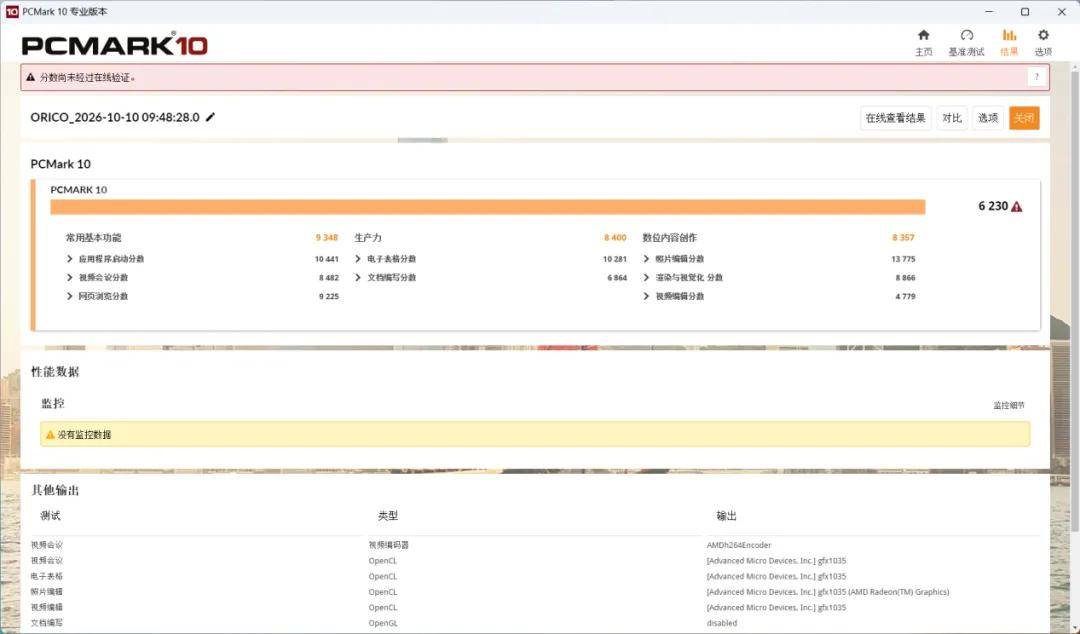Select the 结果 results chart icon
The image size is (1080, 634).
coord(1009,35)
